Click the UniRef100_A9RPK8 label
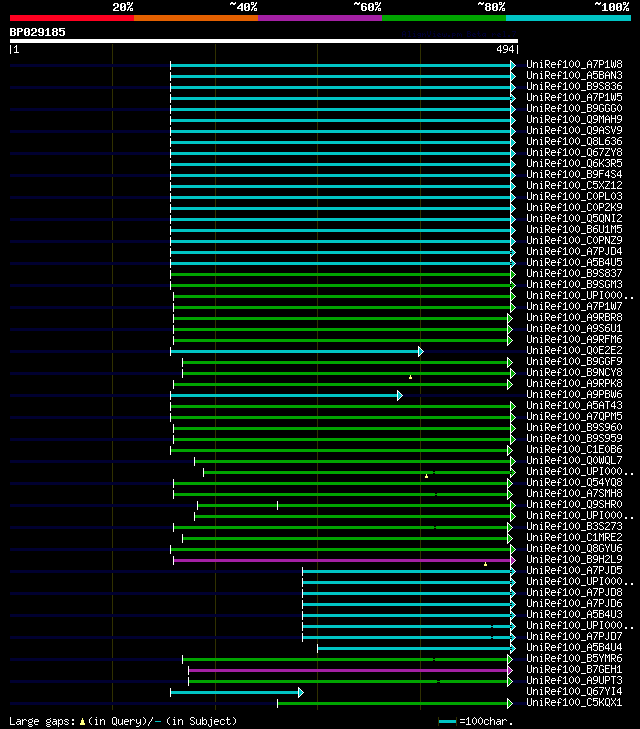Viewport: 640px width, 729px height. click(574, 384)
